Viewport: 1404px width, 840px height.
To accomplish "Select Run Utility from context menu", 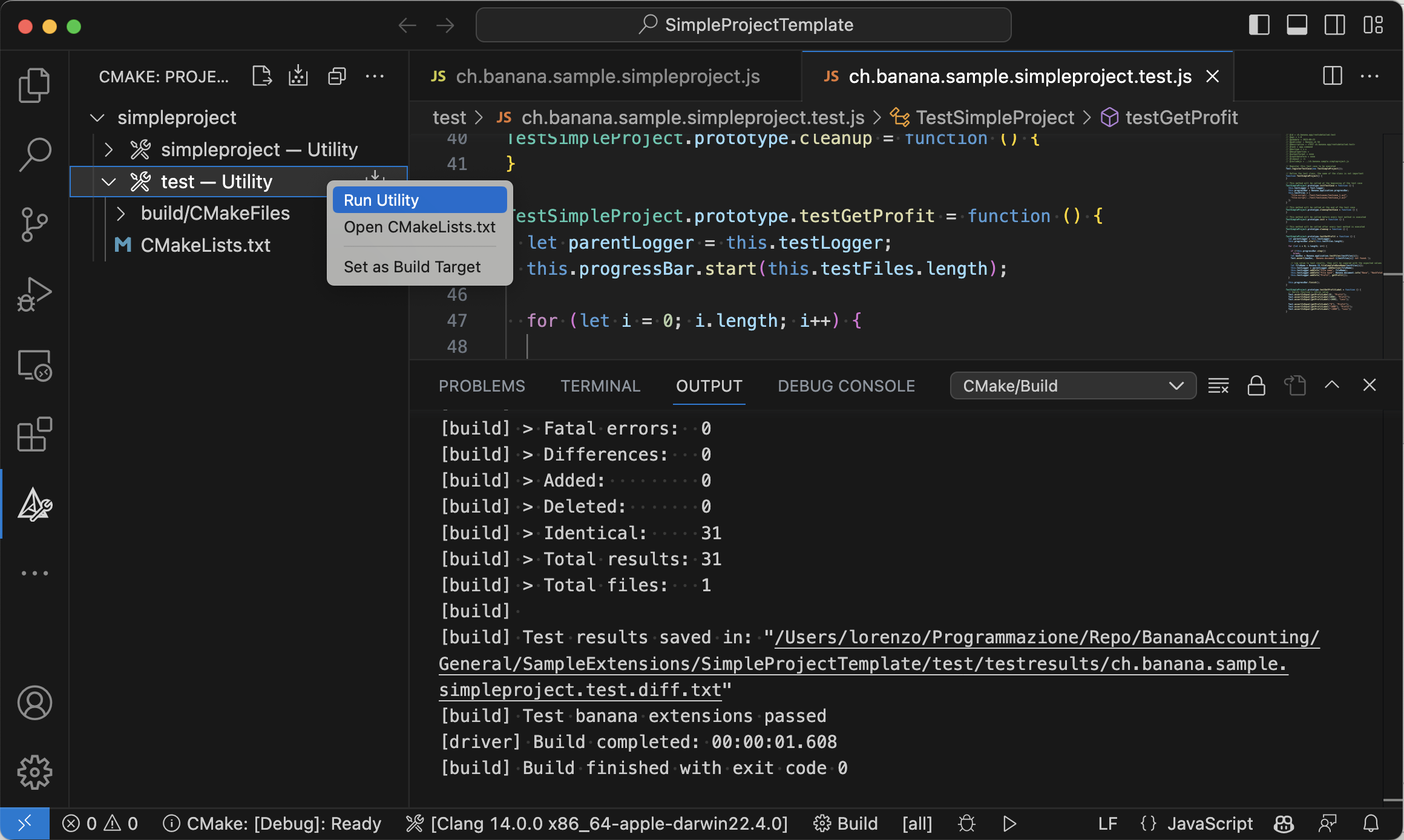I will click(419, 200).
